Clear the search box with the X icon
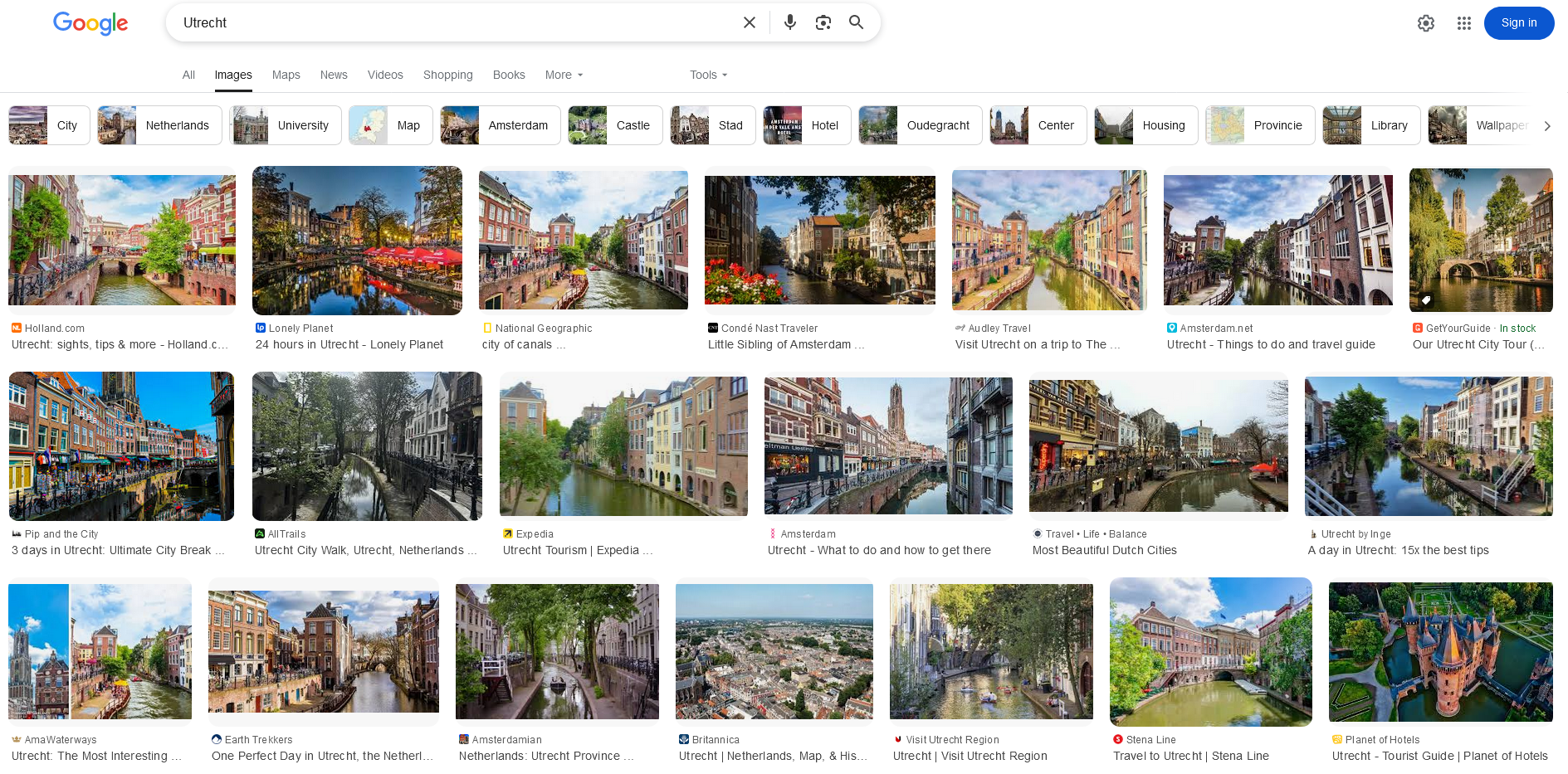The image size is (1568, 774). point(749,22)
